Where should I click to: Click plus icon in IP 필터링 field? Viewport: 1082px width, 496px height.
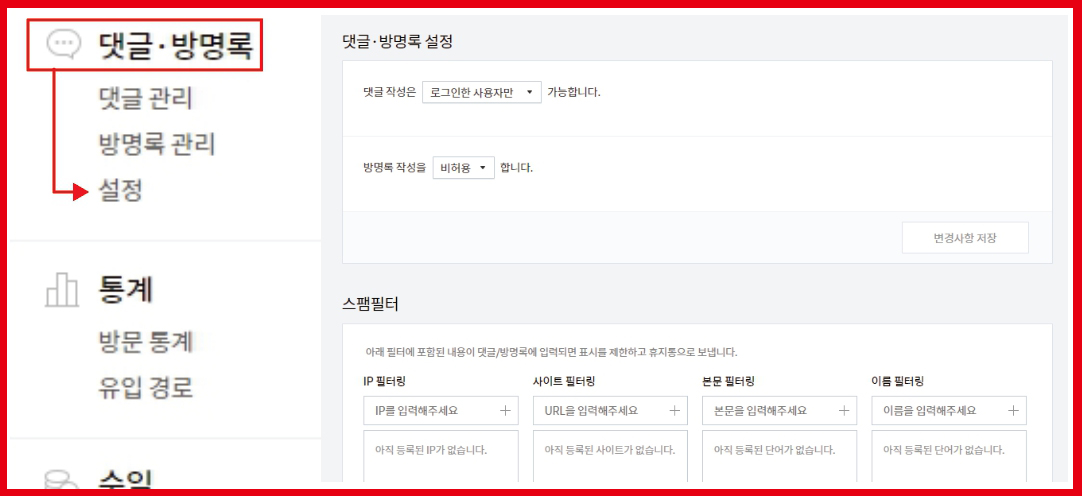tap(505, 410)
